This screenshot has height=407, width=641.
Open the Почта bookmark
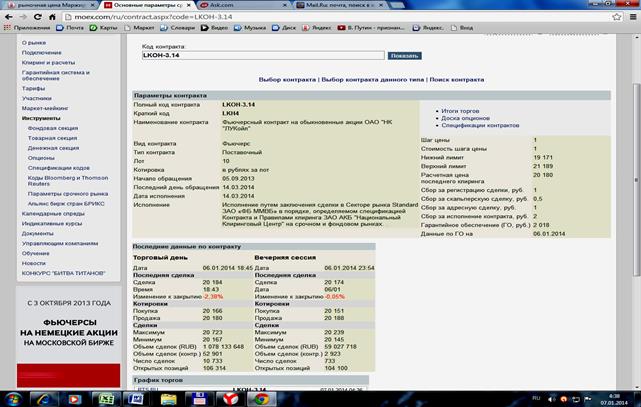coord(70,28)
